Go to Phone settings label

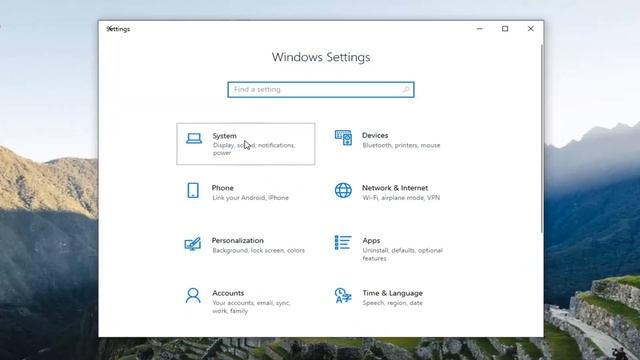(222, 188)
